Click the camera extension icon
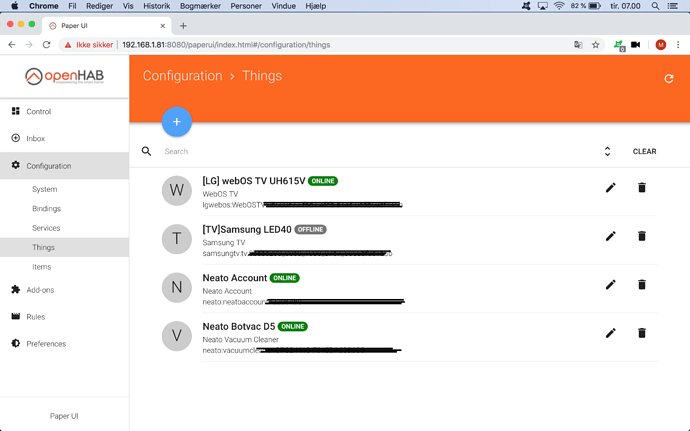Viewport: 690px width, 431px height. pyautogui.click(x=635, y=44)
